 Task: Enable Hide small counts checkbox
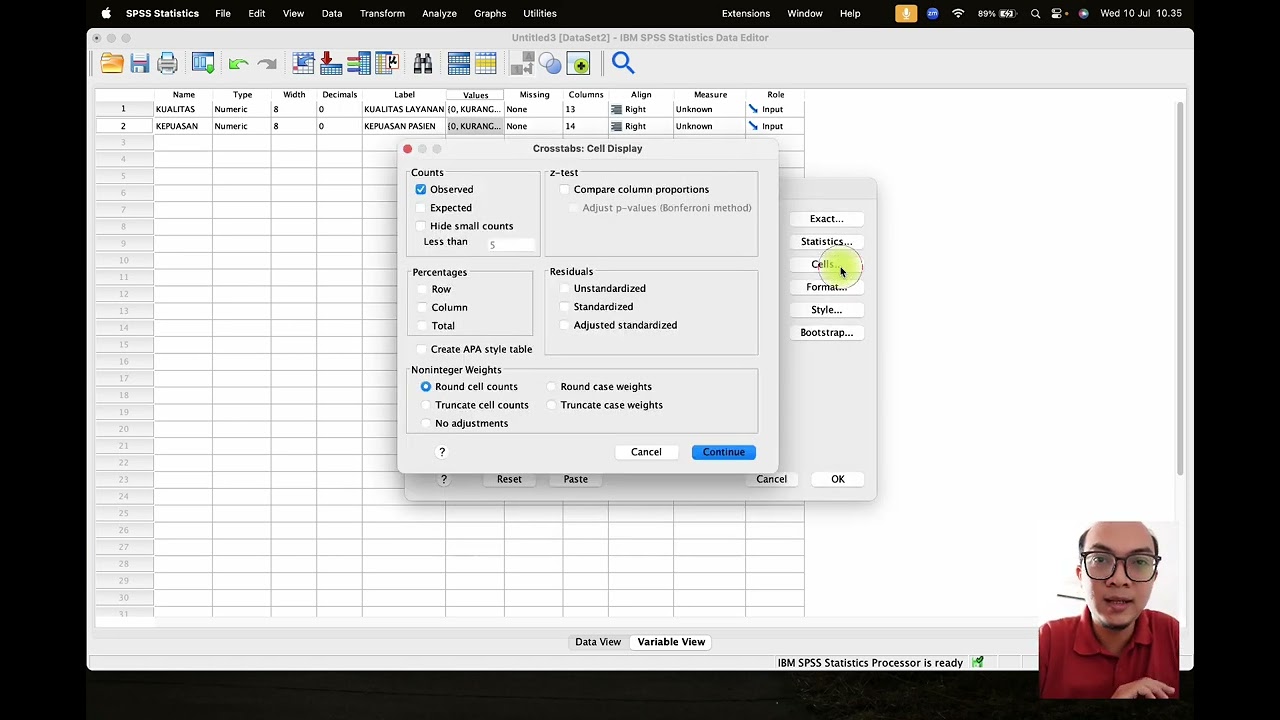click(421, 226)
